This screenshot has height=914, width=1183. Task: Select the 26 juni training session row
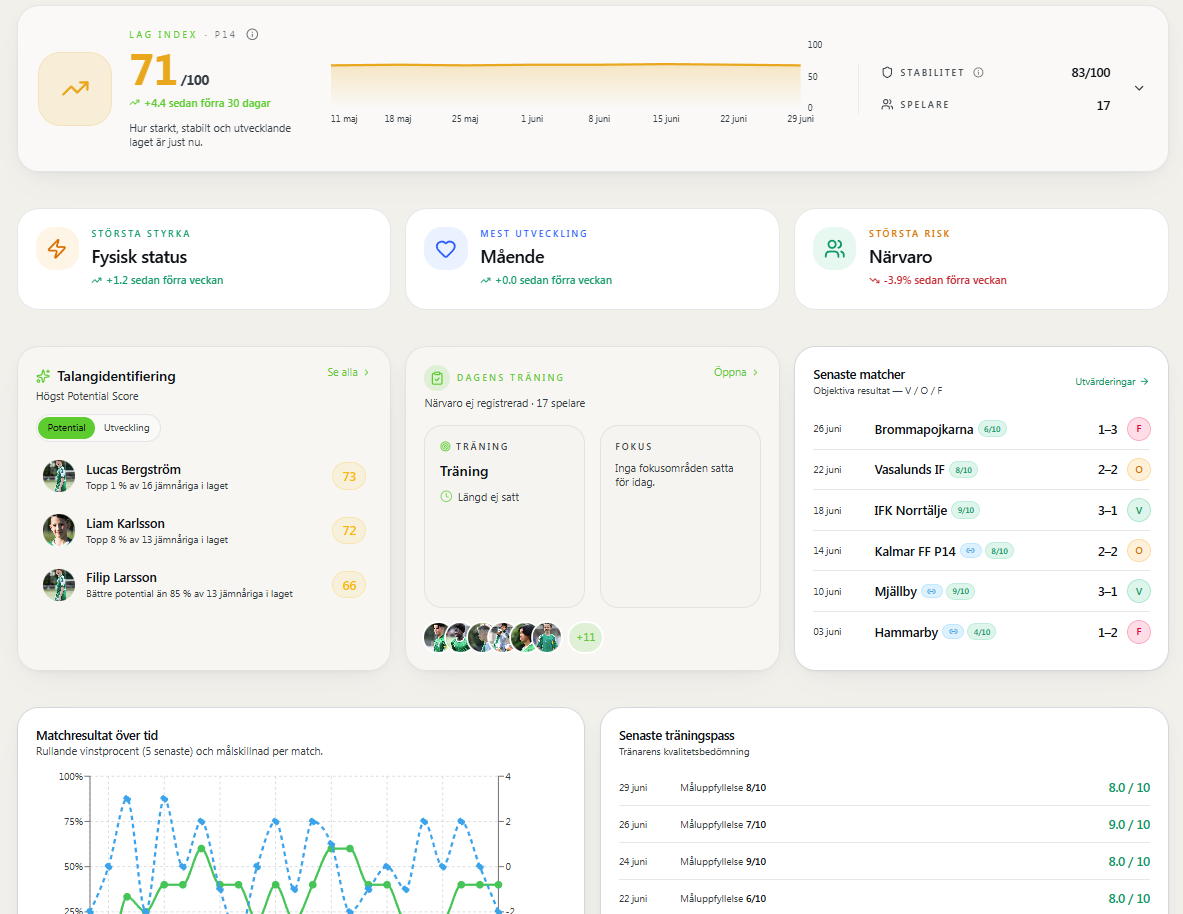[x=884, y=824]
